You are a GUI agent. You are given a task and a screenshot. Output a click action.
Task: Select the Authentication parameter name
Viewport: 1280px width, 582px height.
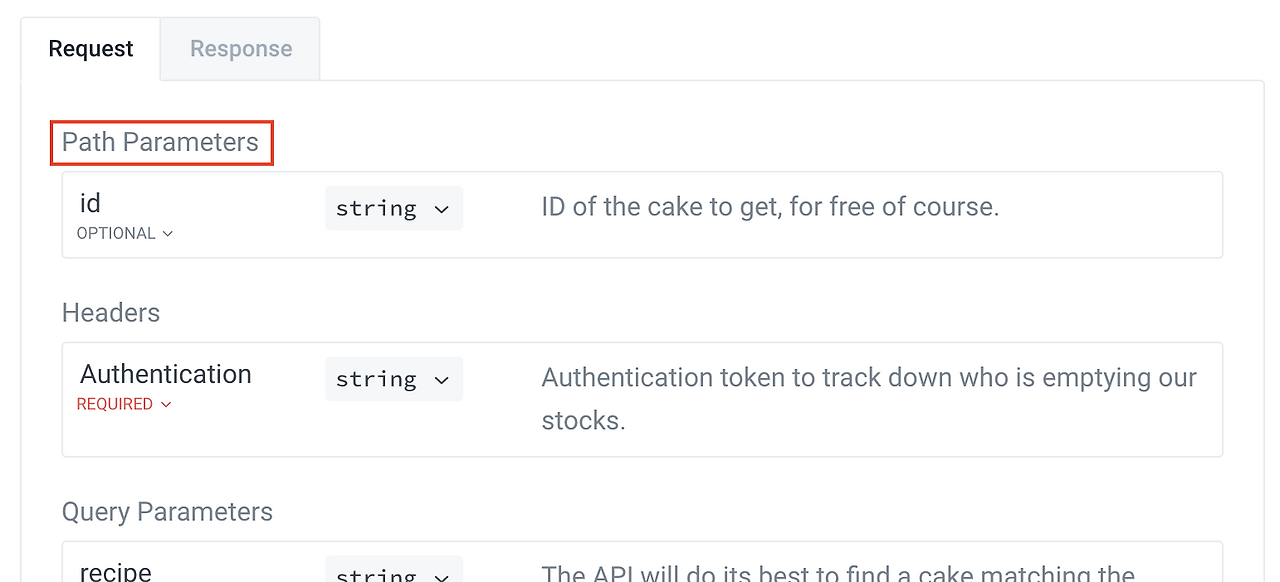click(x=166, y=374)
